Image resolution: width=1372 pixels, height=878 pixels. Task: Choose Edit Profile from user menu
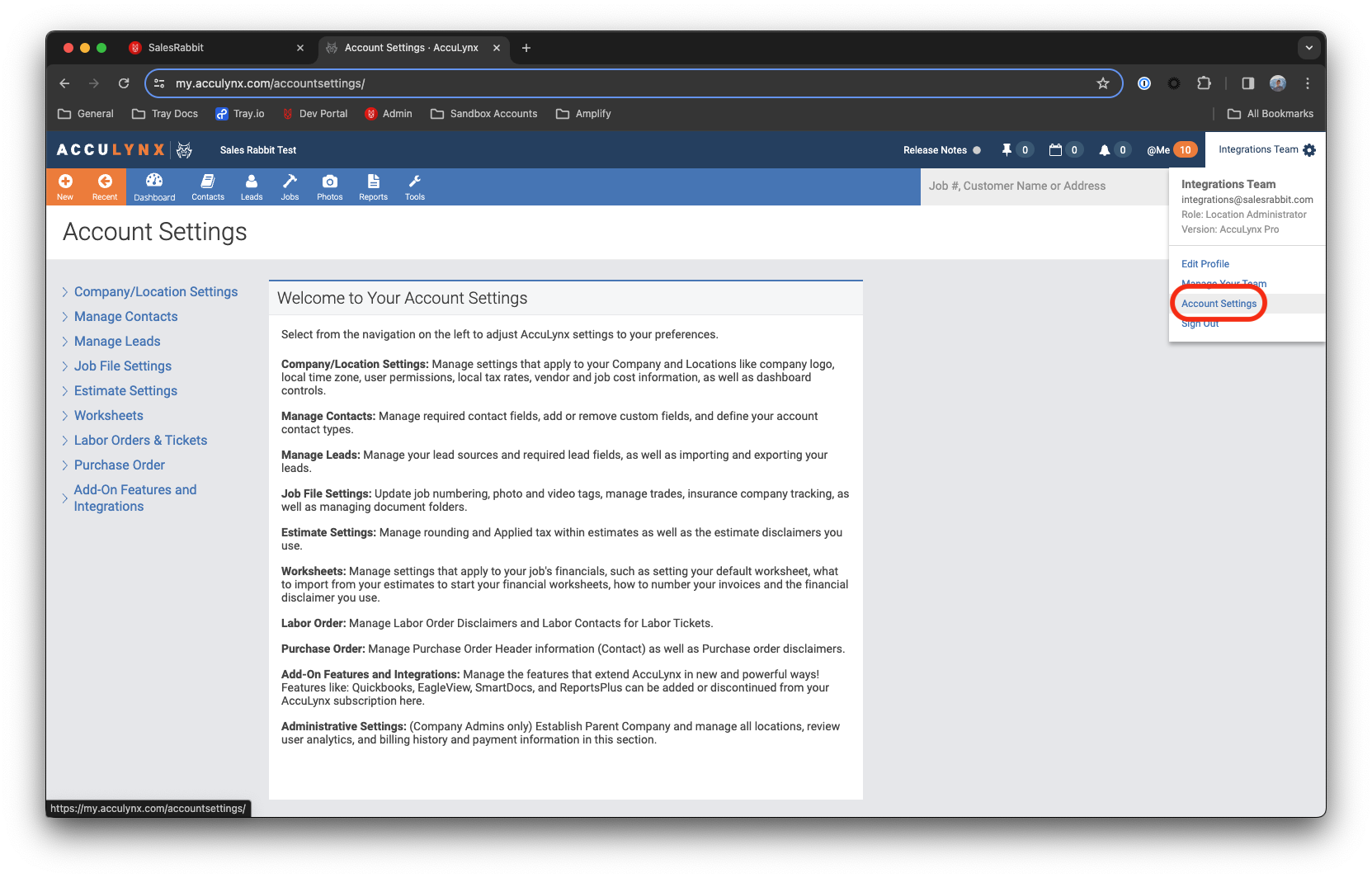pos(1205,264)
